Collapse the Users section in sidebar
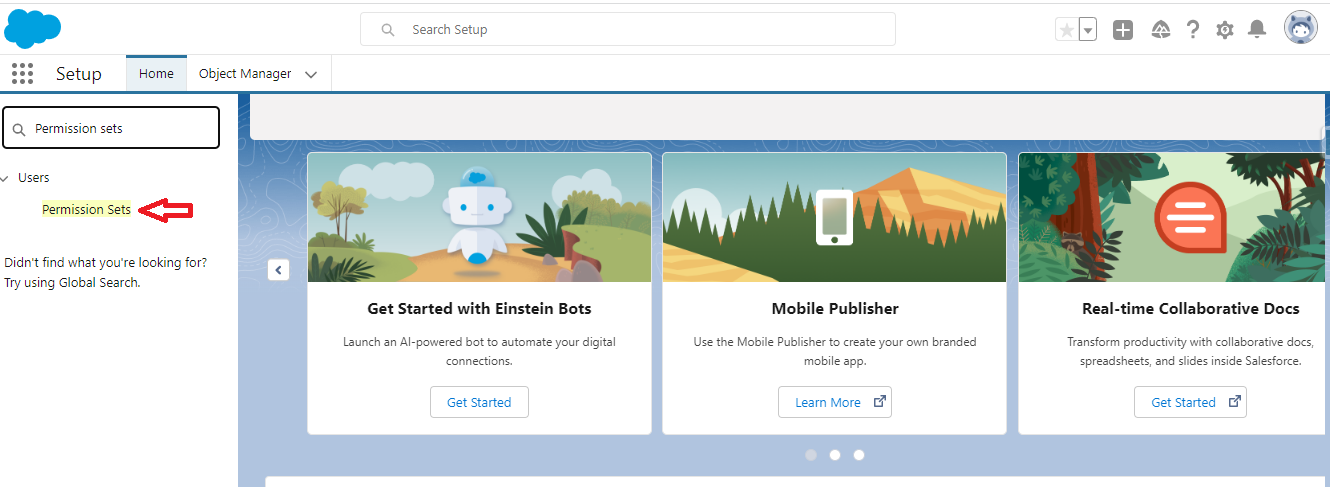This screenshot has height=487, width=1330. click(x=7, y=178)
